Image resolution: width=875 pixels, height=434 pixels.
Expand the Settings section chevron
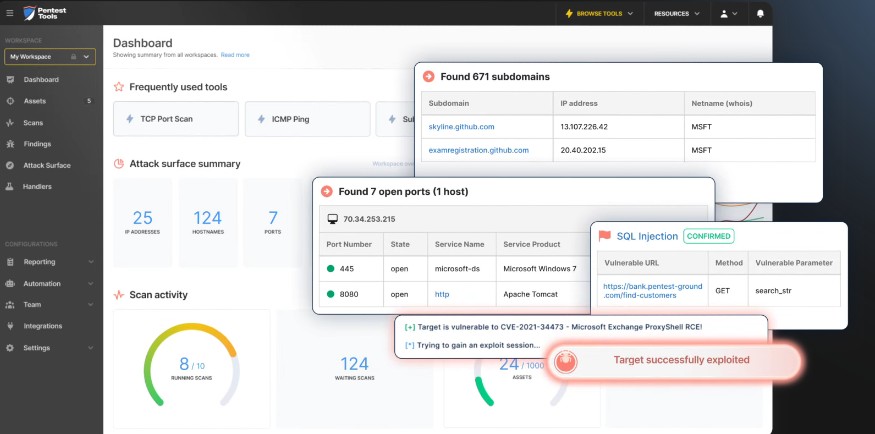click(91, 348)
